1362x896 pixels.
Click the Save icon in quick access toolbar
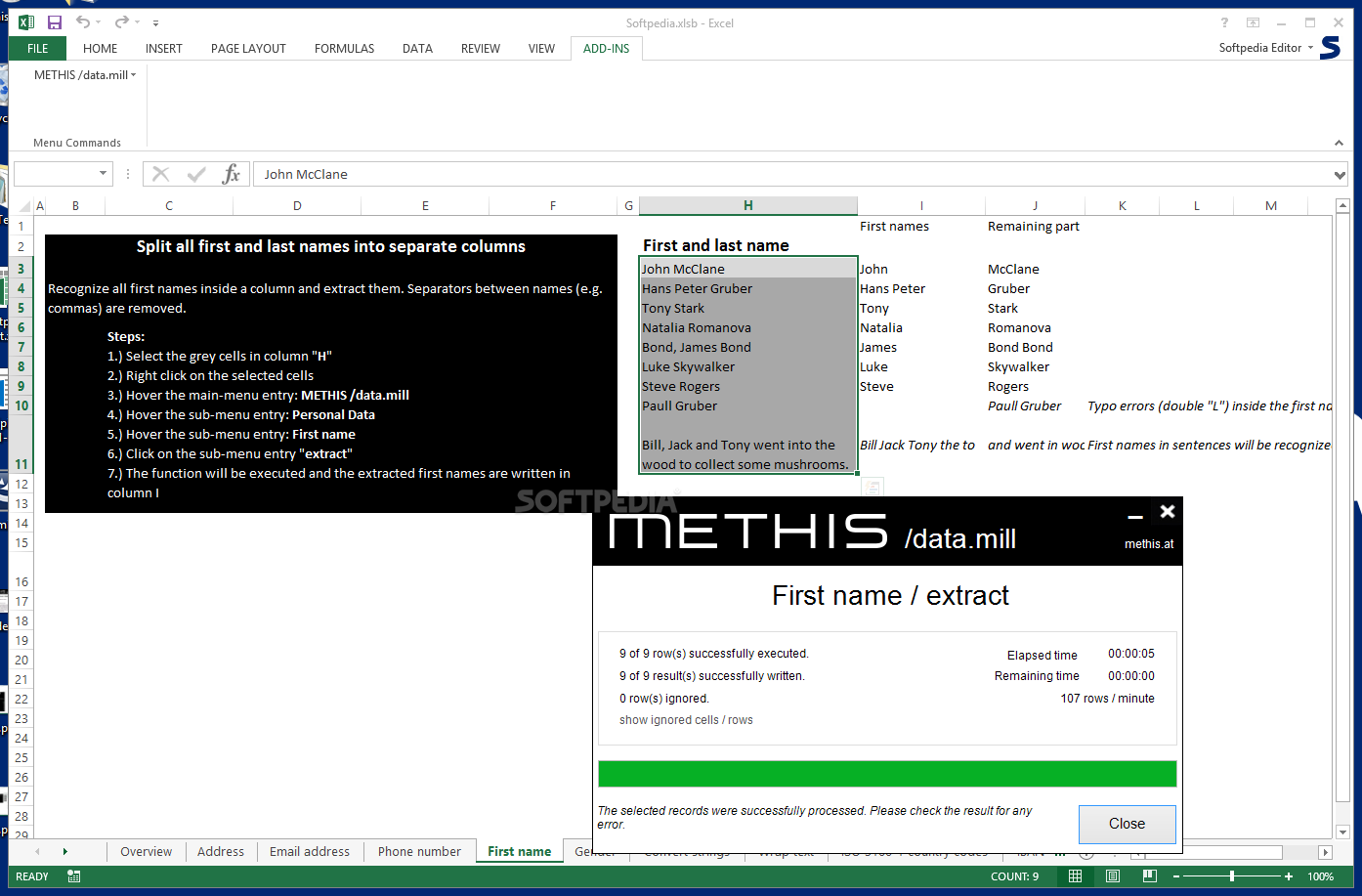[55, 22]
